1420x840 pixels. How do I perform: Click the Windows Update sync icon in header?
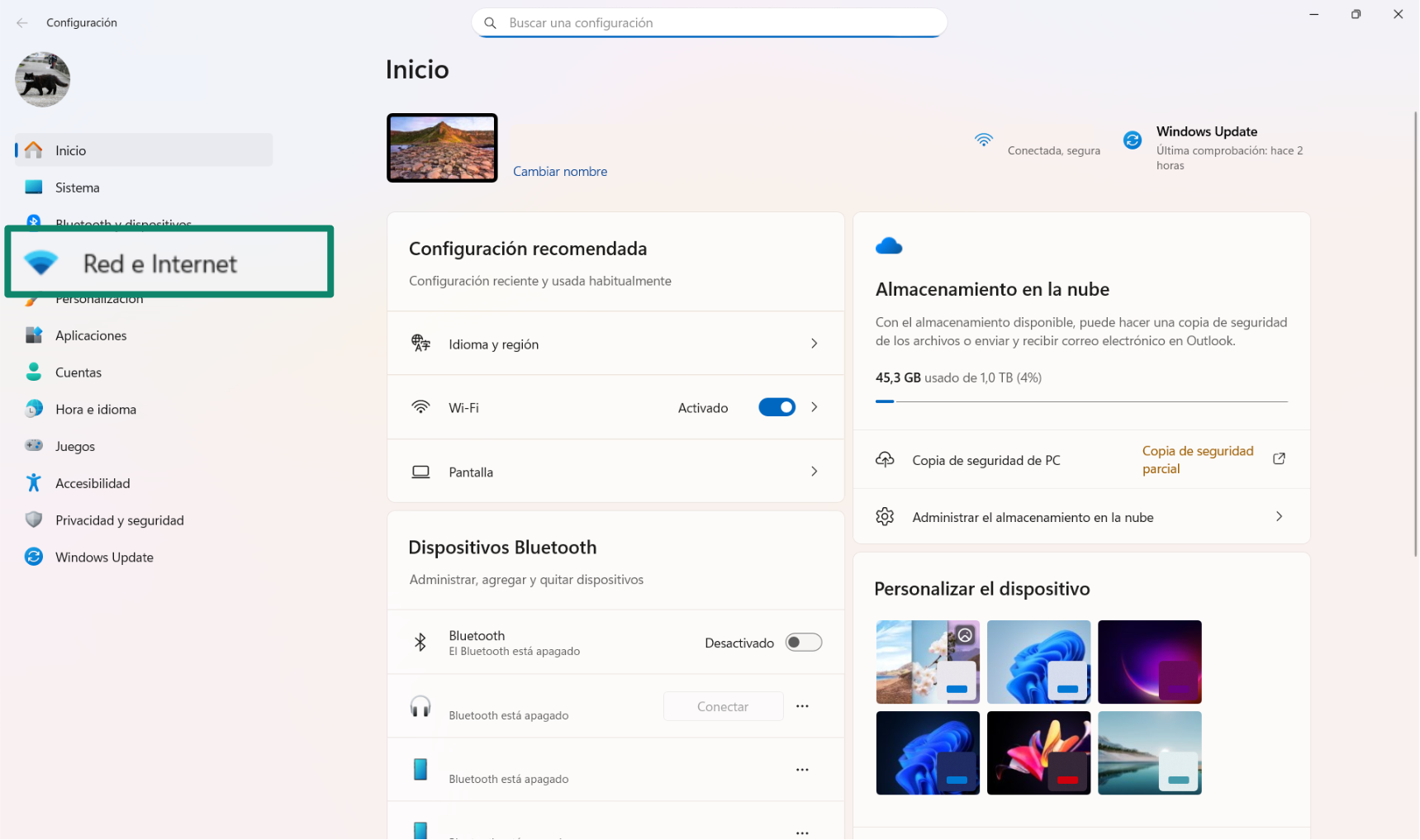pos(1132,140)
